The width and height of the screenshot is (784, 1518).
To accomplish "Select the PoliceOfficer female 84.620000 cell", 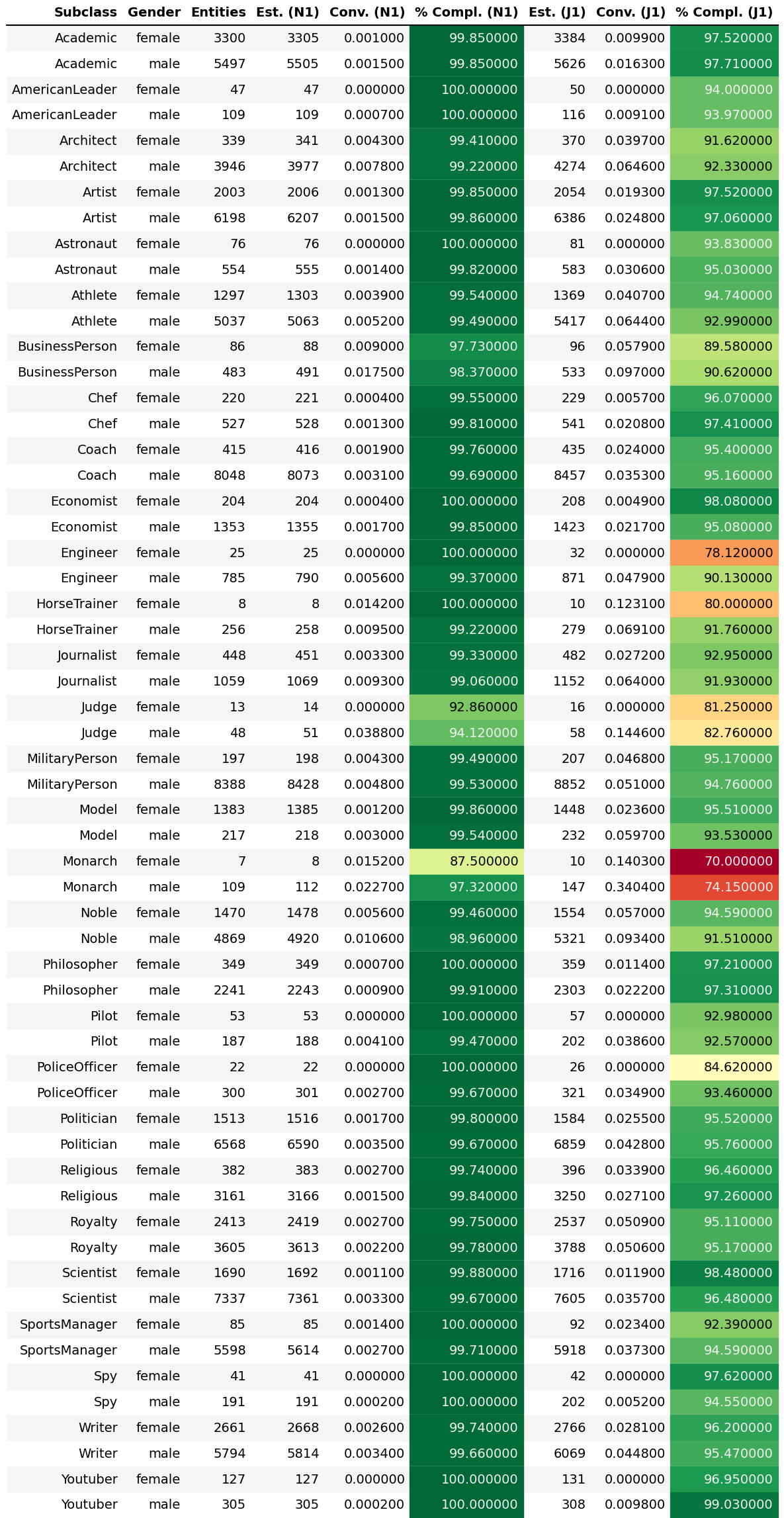I will (x=724, y=1067).
